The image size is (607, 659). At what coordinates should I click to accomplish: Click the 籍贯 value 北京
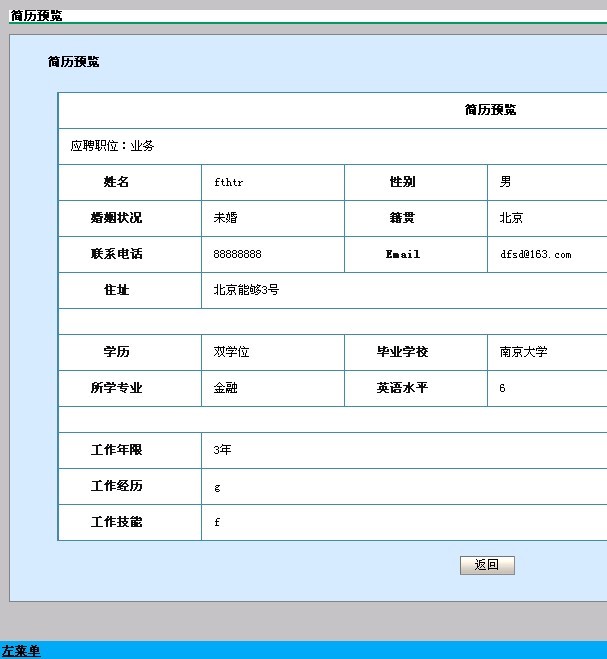click(x=511, y=218)
